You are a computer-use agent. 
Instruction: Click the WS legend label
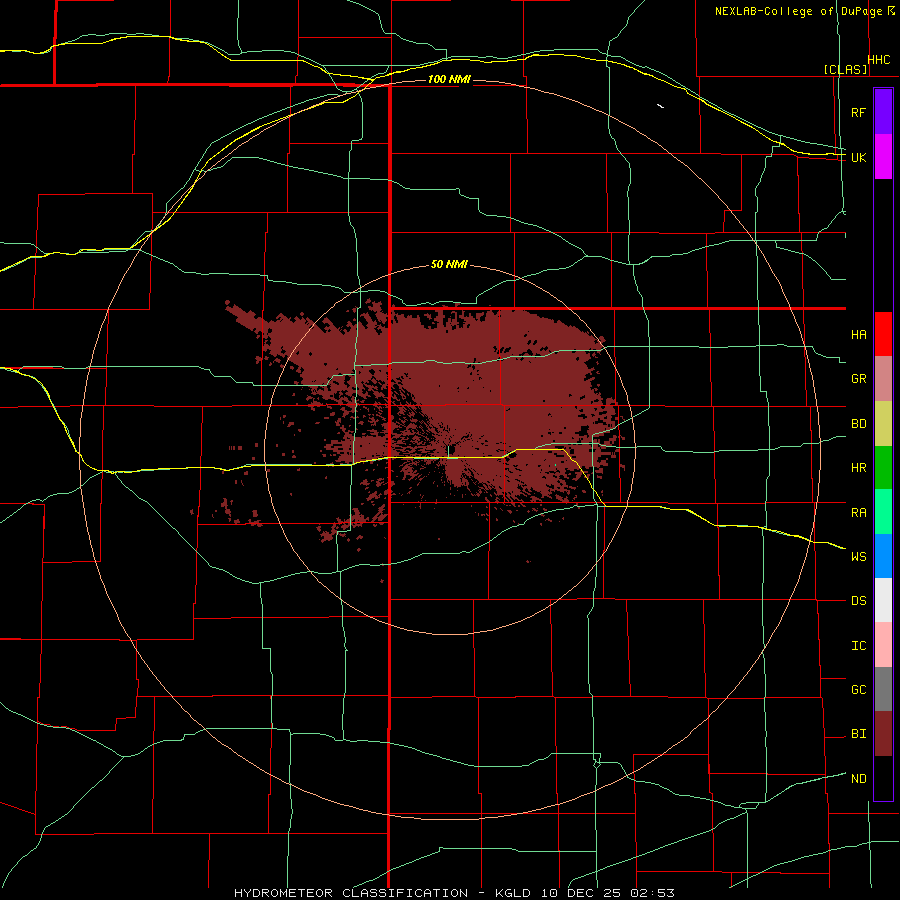pyautogui.click(x=858, y=557)
